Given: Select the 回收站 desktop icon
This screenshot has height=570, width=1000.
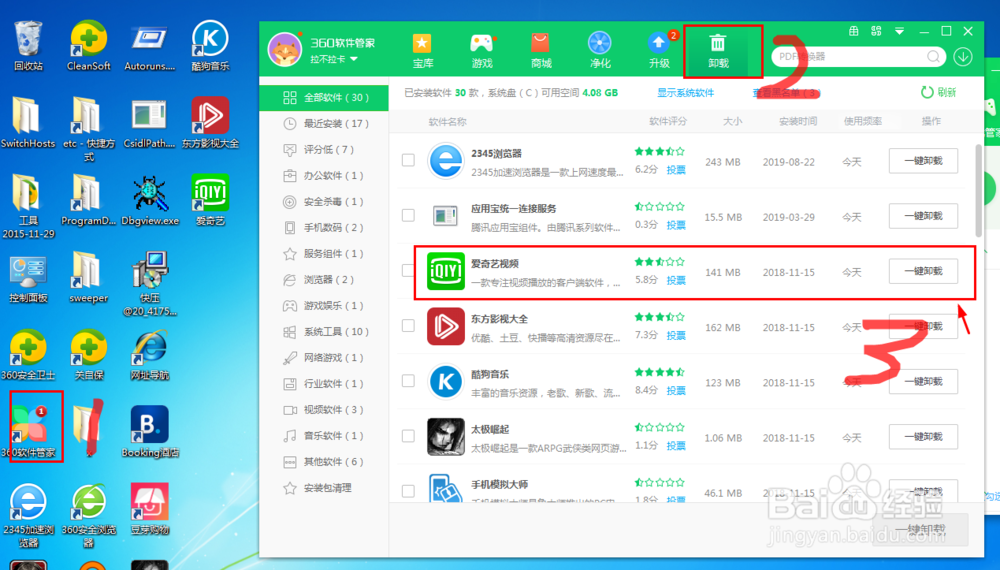Looking at the screenshot, I should [x=28, y=45].
